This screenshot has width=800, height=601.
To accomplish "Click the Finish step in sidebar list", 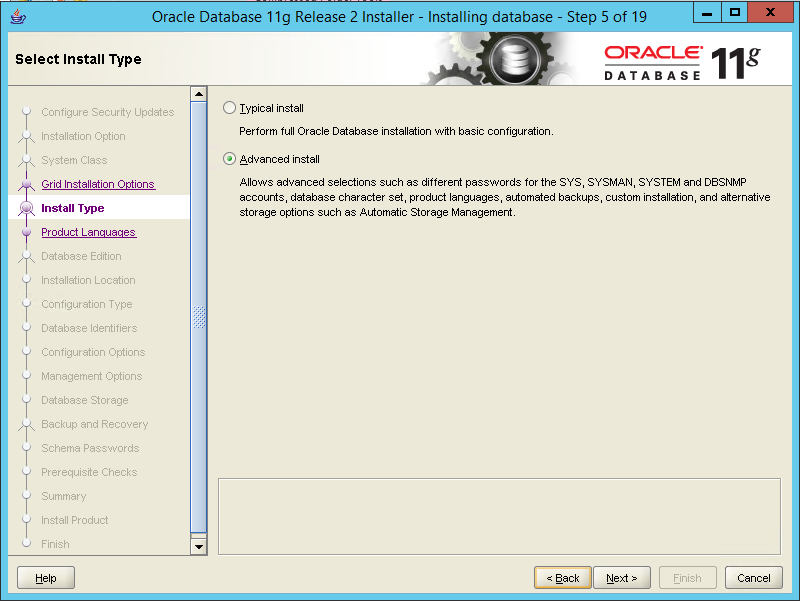I will (55, 544).
